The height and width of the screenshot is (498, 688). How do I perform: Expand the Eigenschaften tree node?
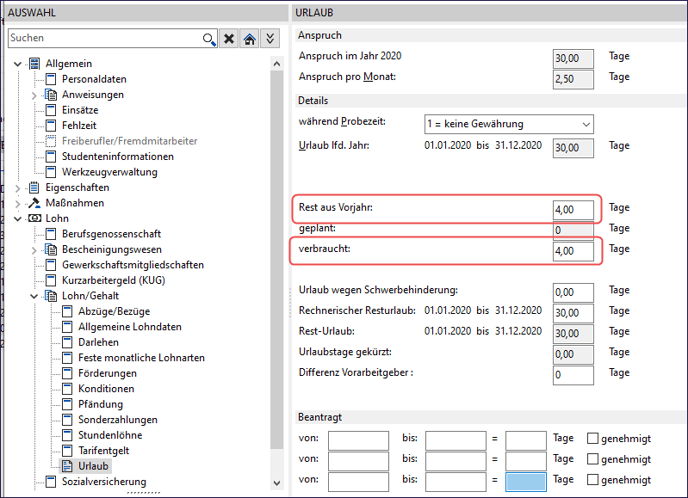pos(18,188)
